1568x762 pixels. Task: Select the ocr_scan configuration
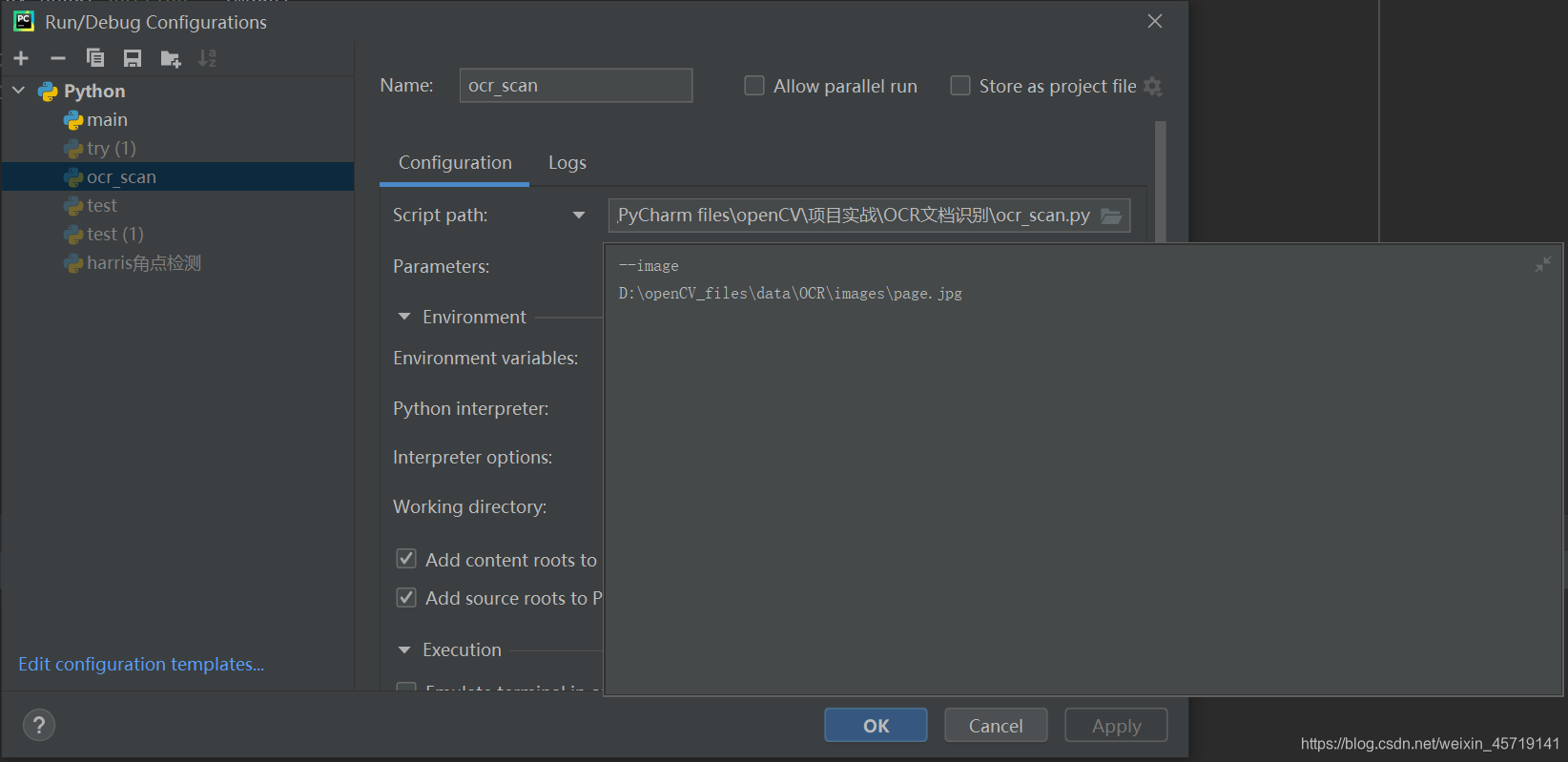pos(177,176)
